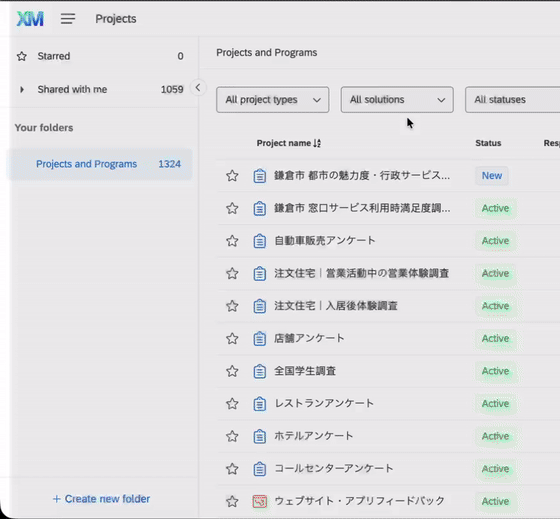
Task: Star the 注文住宅｜営業活動中の営業体験調査 project
Action: [x=232, y=273]
